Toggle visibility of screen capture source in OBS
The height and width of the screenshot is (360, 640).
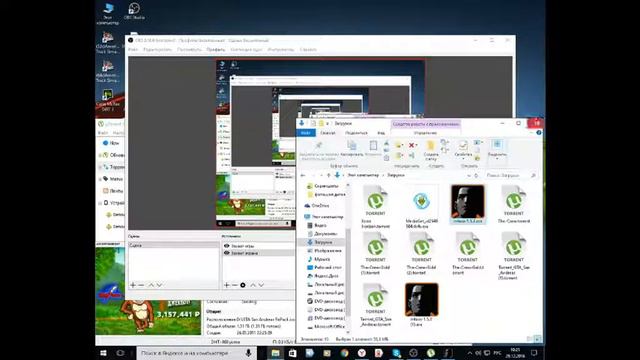tap(227, 253)
